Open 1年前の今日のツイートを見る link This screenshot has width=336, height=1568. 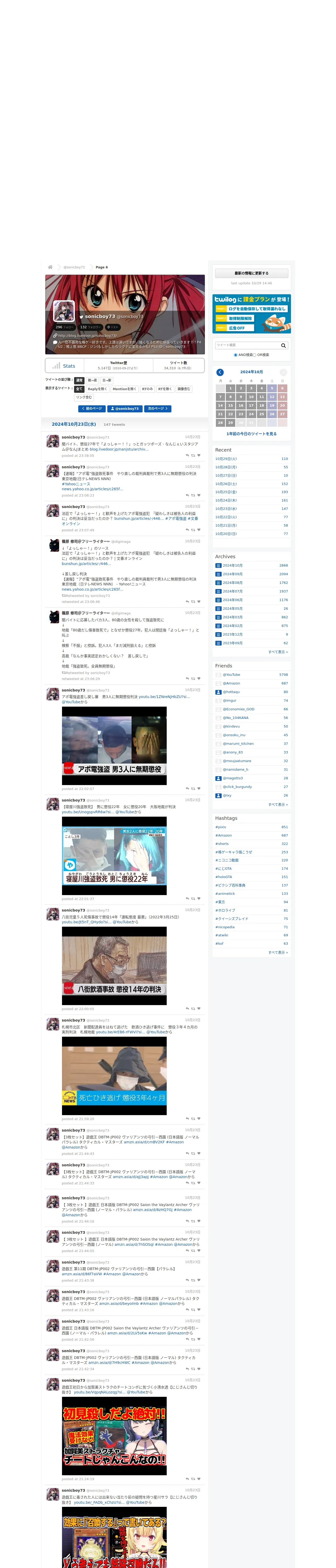pyautogui.click(x=251, y=434)
